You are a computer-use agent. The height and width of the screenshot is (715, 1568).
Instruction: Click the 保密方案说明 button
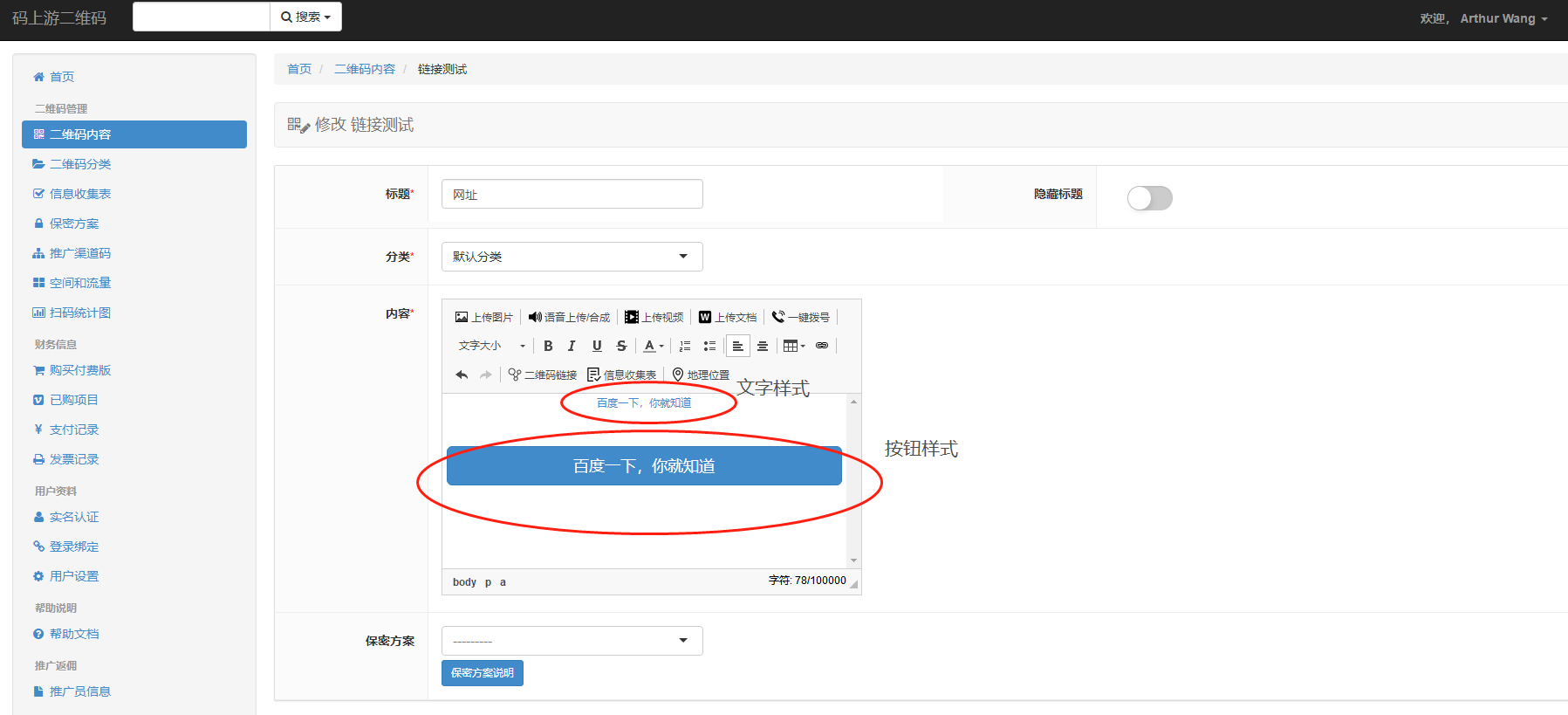click(482, 673)
